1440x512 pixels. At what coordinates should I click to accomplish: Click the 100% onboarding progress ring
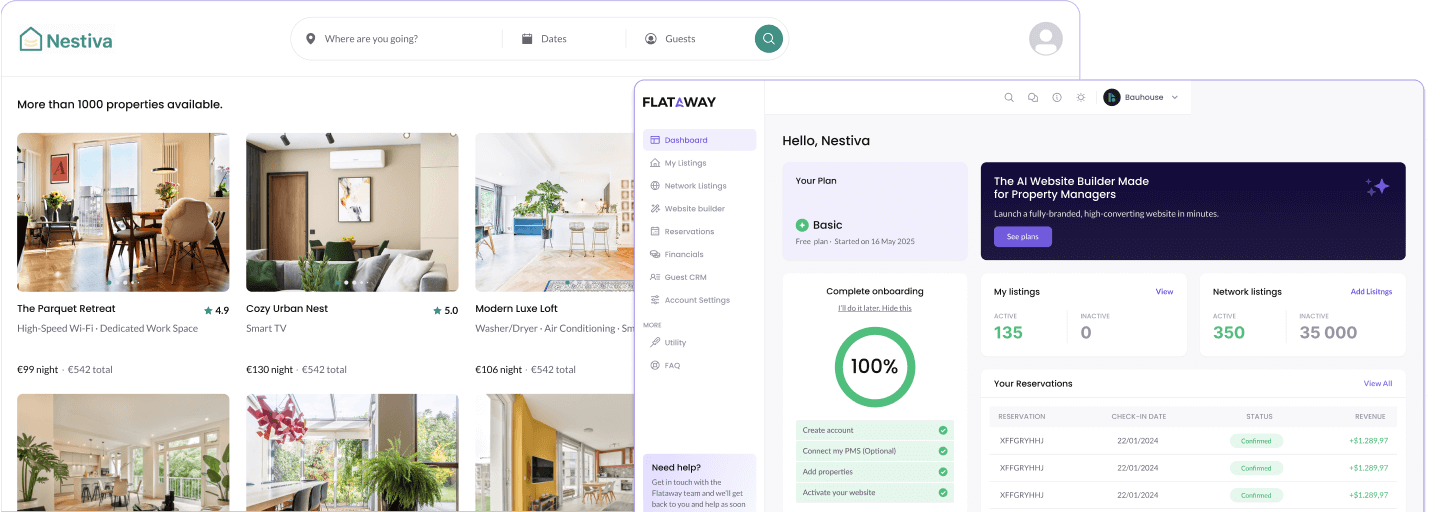tap(874, 366)
